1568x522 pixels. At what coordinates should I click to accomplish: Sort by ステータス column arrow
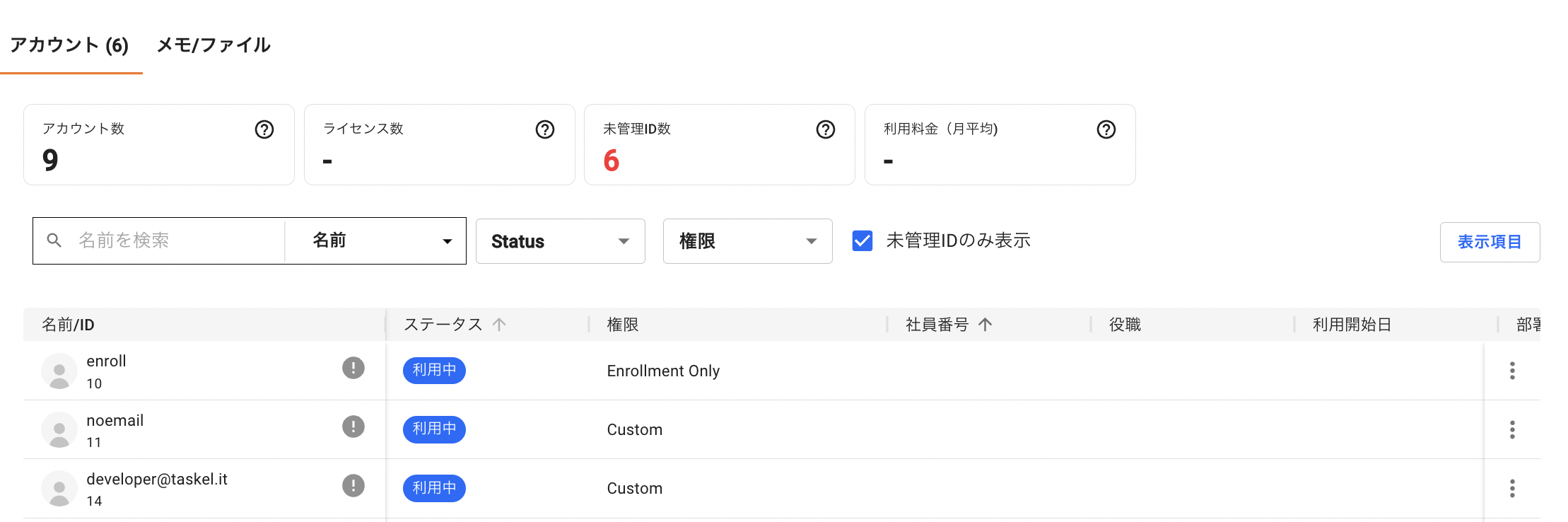(499, 325)
